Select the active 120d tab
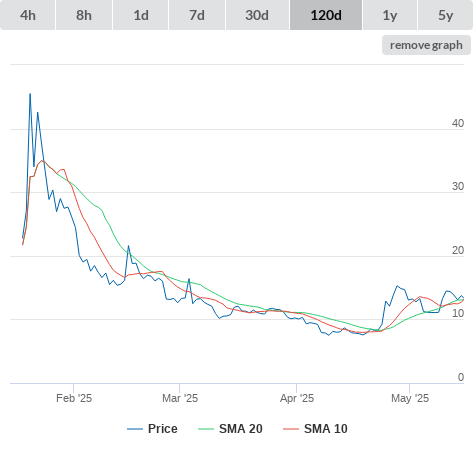This screenshot has height=455, width=474. 326,15
